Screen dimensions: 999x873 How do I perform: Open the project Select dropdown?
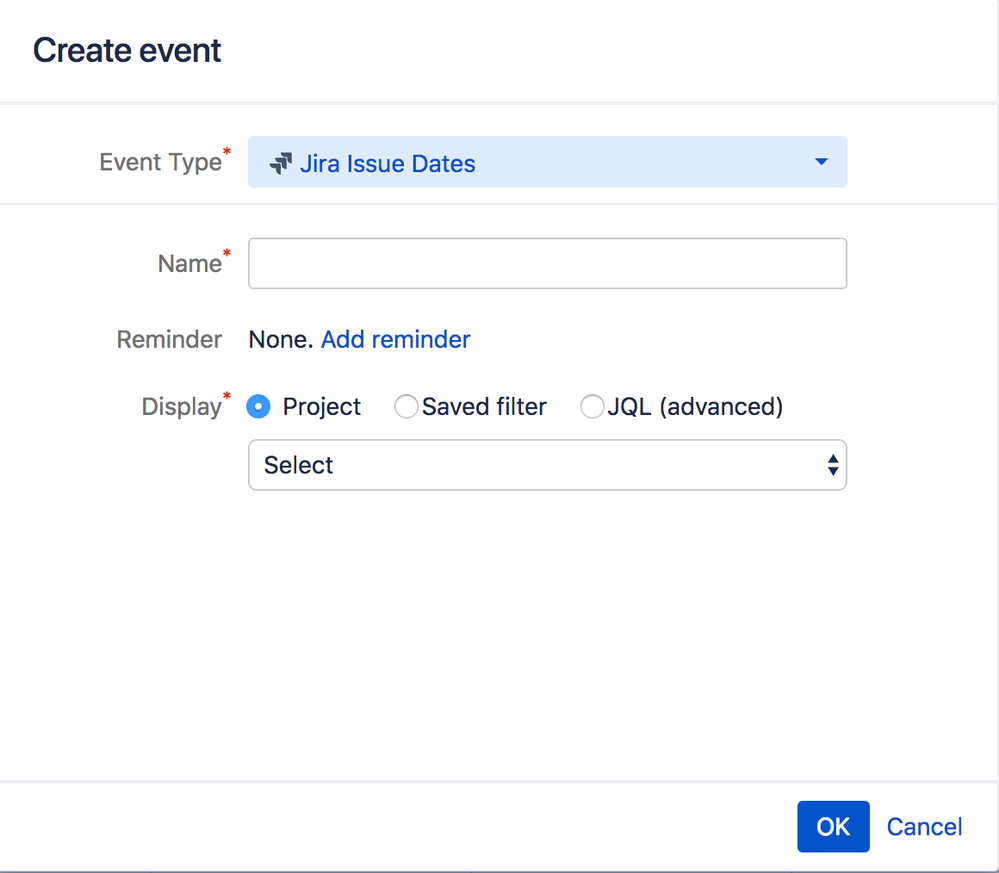[x=547, y=465]
